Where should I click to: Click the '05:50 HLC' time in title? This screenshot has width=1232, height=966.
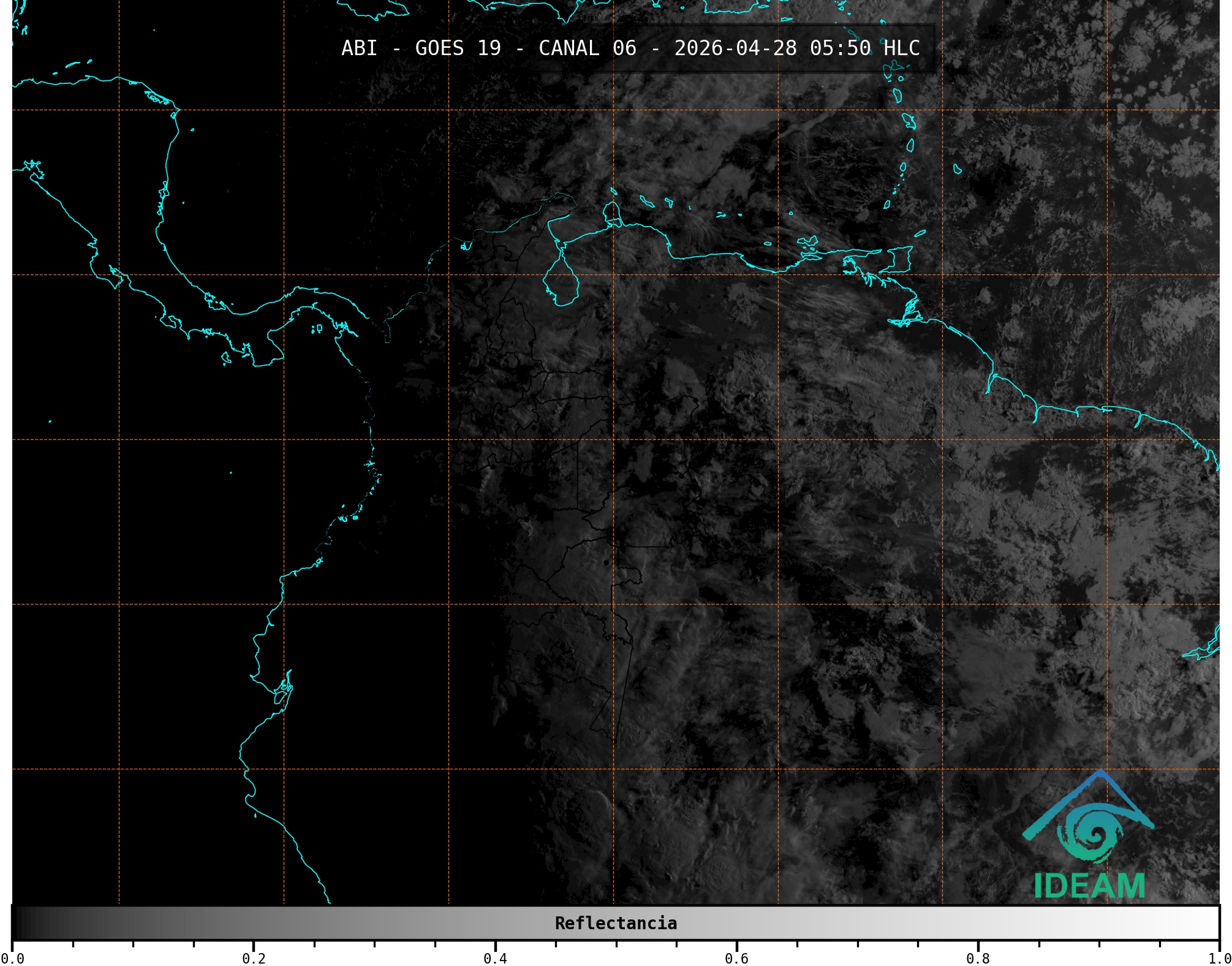point(864,48)
